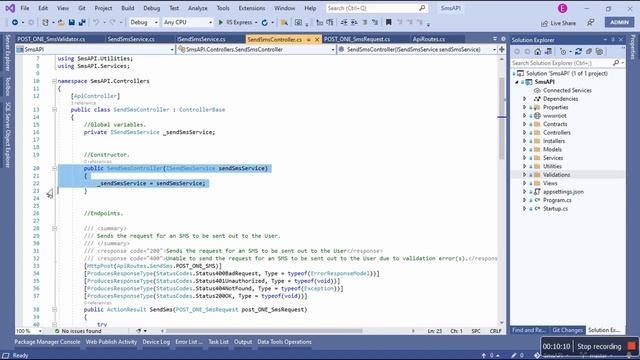Collapse the namespace SmsAPI.Controllers code block
The height and width of the screenshot is (360, 640).
54,81
